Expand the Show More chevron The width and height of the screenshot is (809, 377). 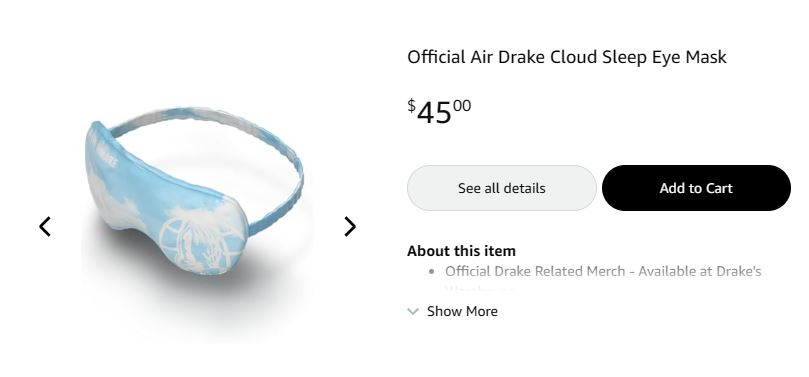[413, 312]
